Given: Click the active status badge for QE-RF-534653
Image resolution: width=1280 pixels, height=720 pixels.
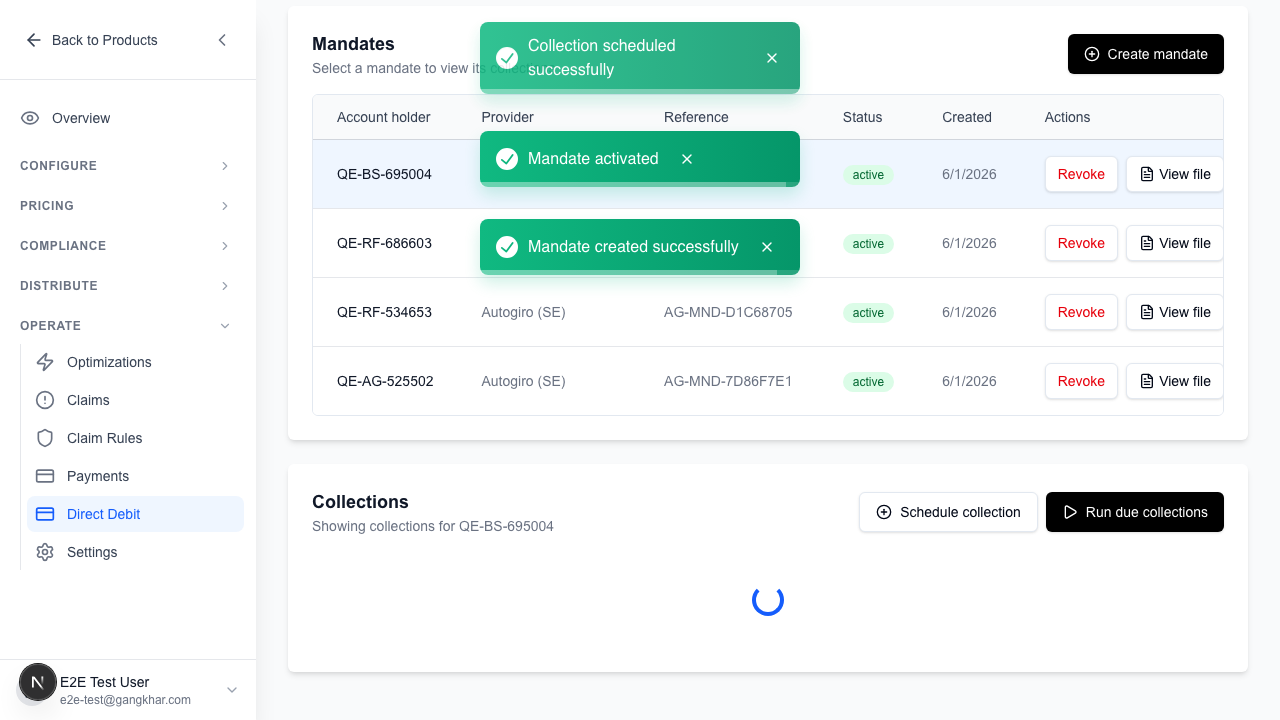Looking at the screenshot, I should pyautogui.click(x=868, y=313).
